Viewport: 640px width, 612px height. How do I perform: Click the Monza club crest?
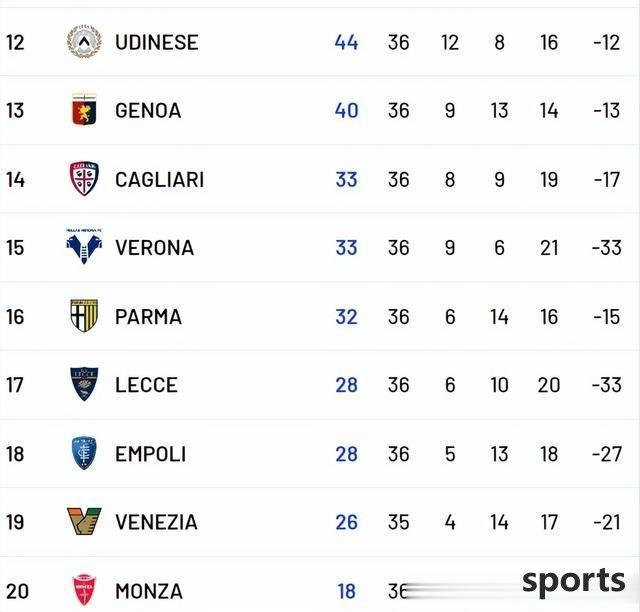[x=84, y=590]
